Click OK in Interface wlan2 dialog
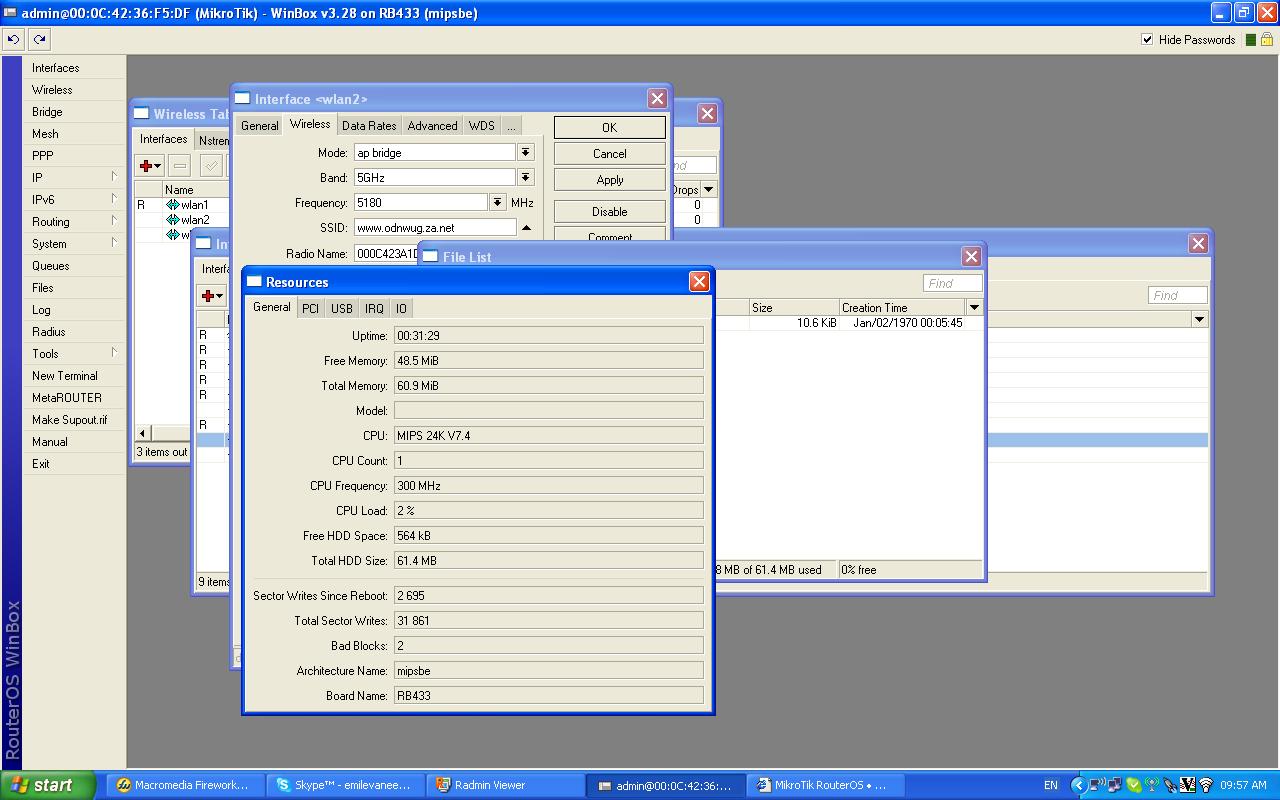The height and width of the screenshot is (800, 1280). point(610,128)
